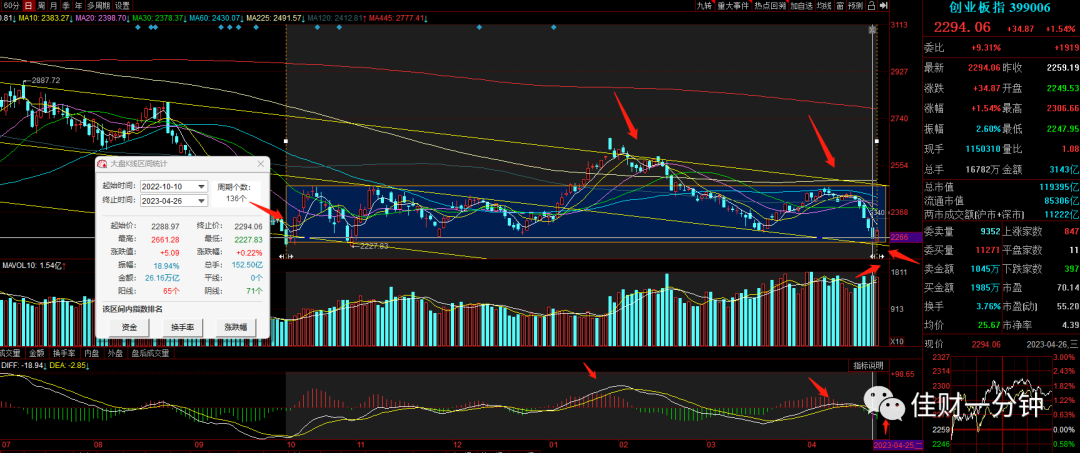Collapse side panel with arrow-bar icon
1080x453 pixels.
[x=885, y=6]
